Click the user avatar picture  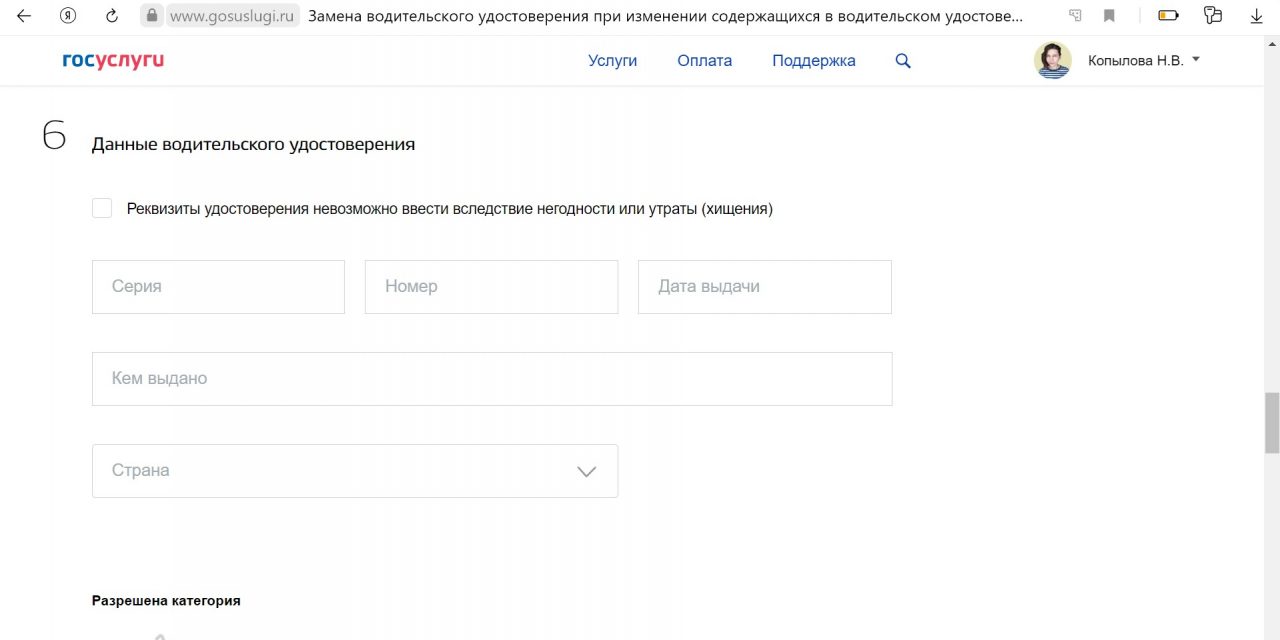tap(1052, 61)
